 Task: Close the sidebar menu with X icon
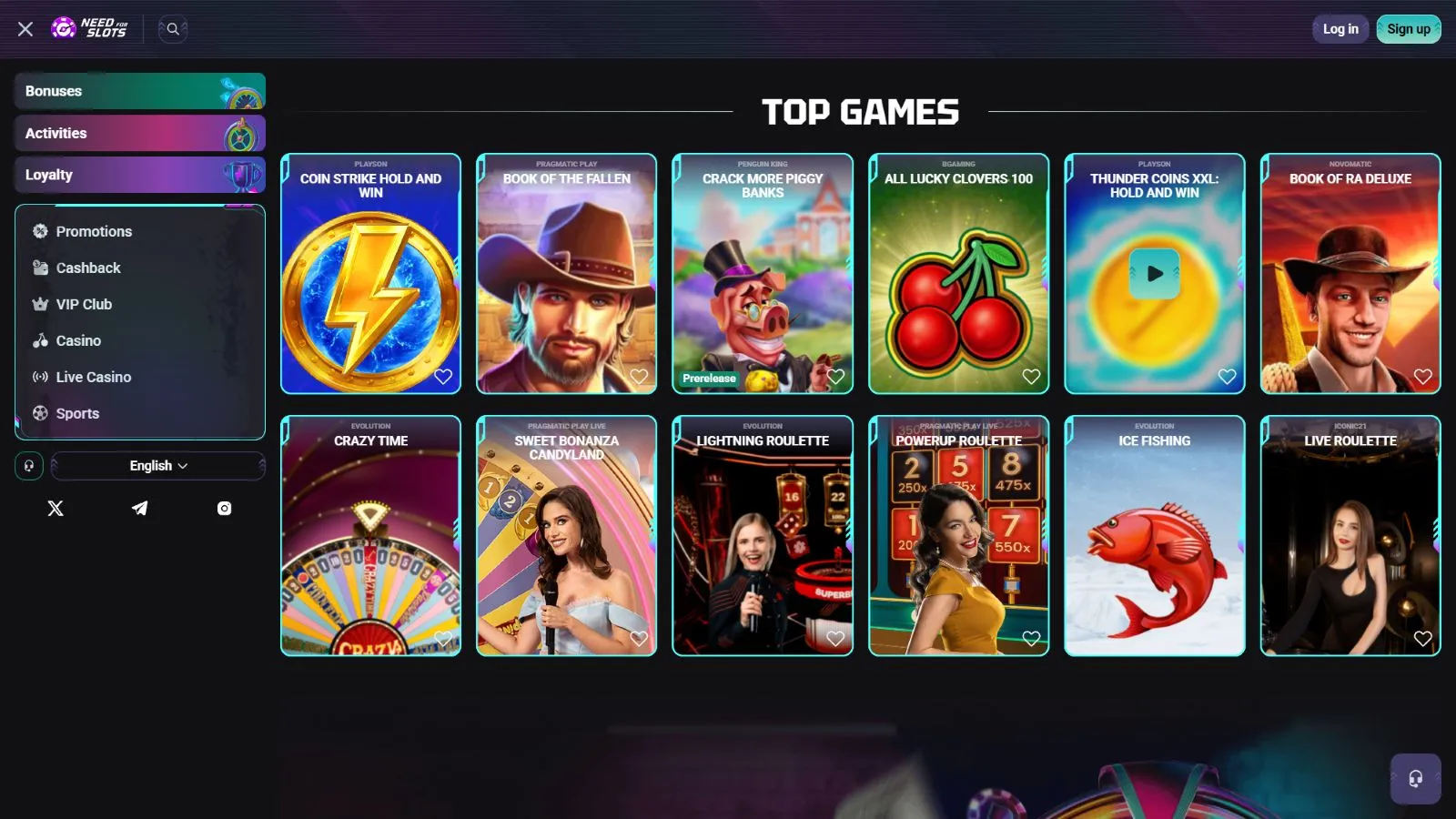[25, 29]
